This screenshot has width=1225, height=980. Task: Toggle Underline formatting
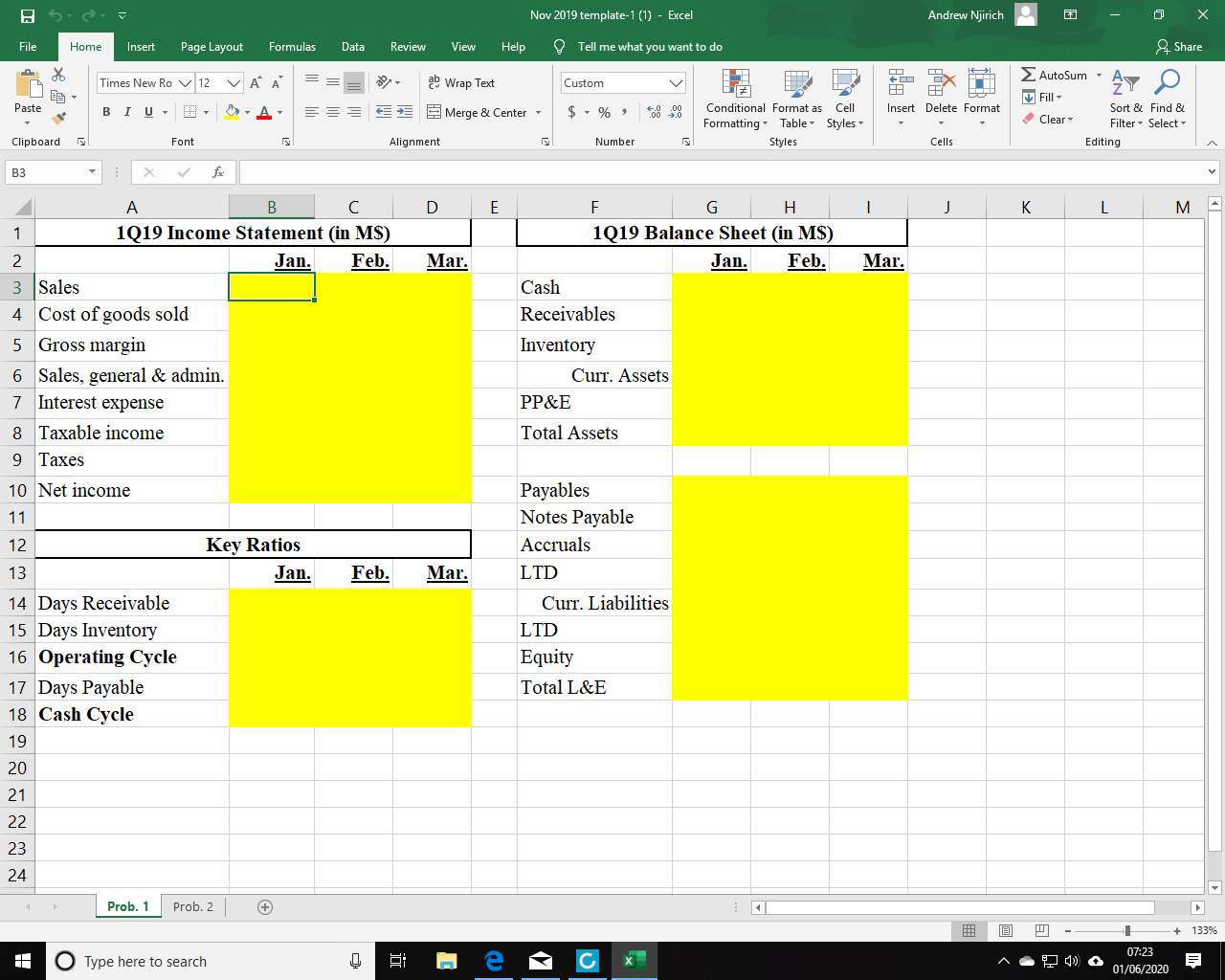point(148,112)
